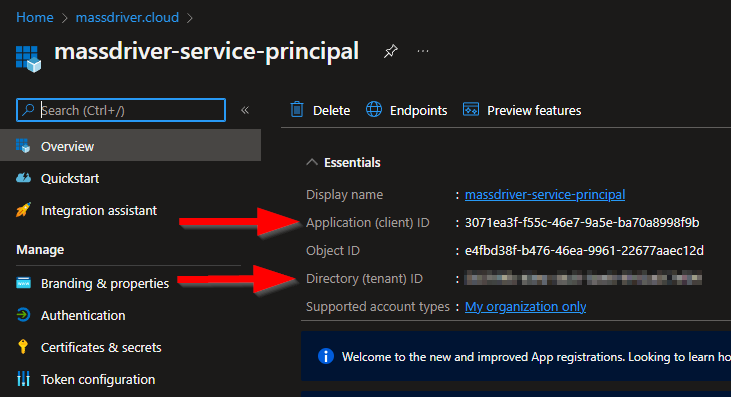Click the Delete trash icon
This screenshot has height=397, width=731.
click(297, 110)
